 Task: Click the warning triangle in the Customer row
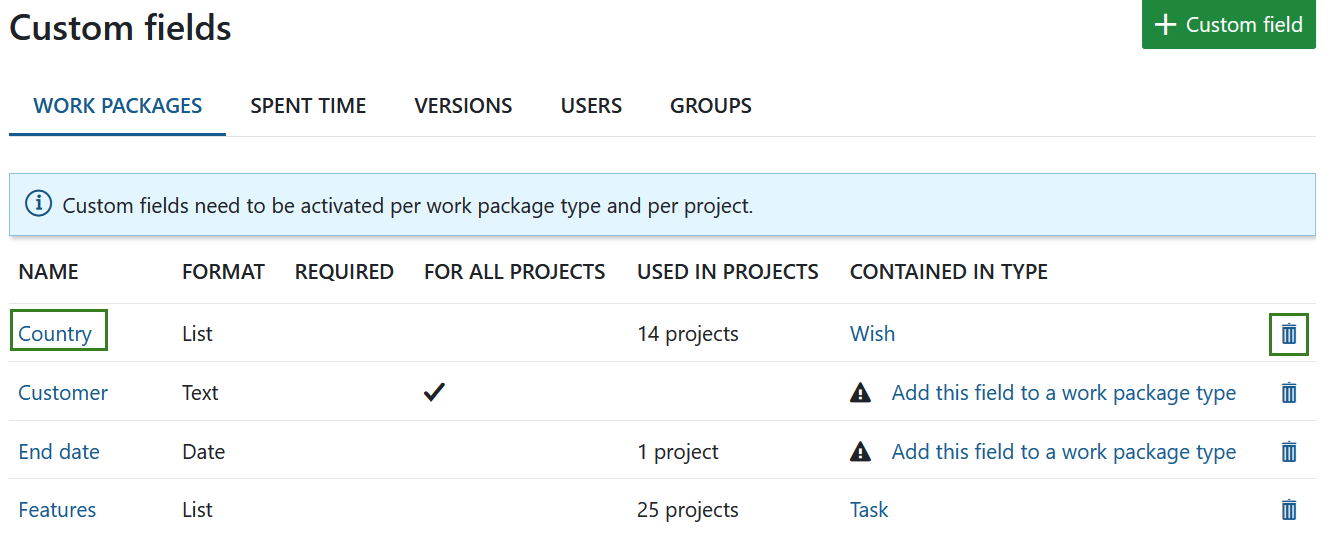[x=860, y=393]
